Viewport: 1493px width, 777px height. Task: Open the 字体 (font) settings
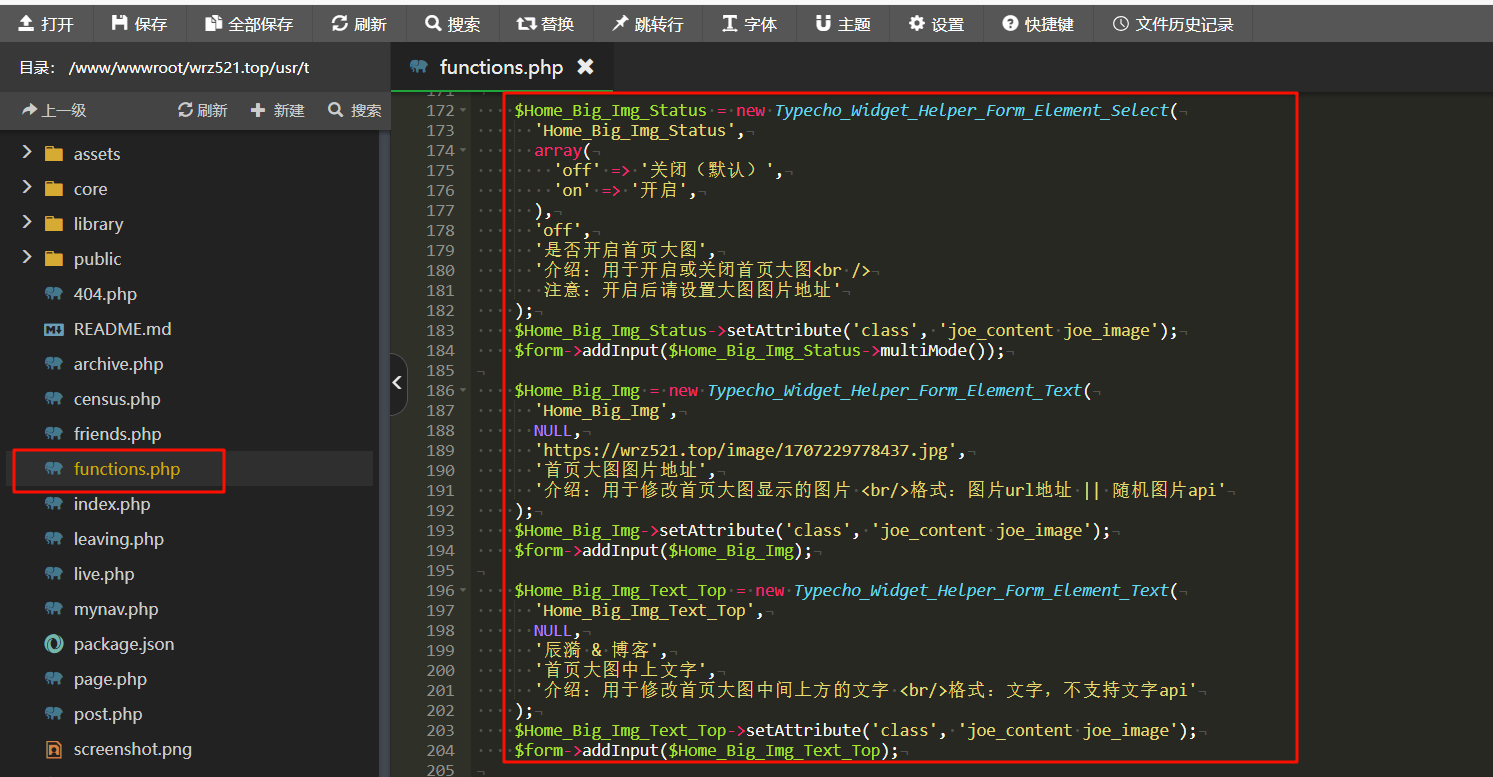749,23
